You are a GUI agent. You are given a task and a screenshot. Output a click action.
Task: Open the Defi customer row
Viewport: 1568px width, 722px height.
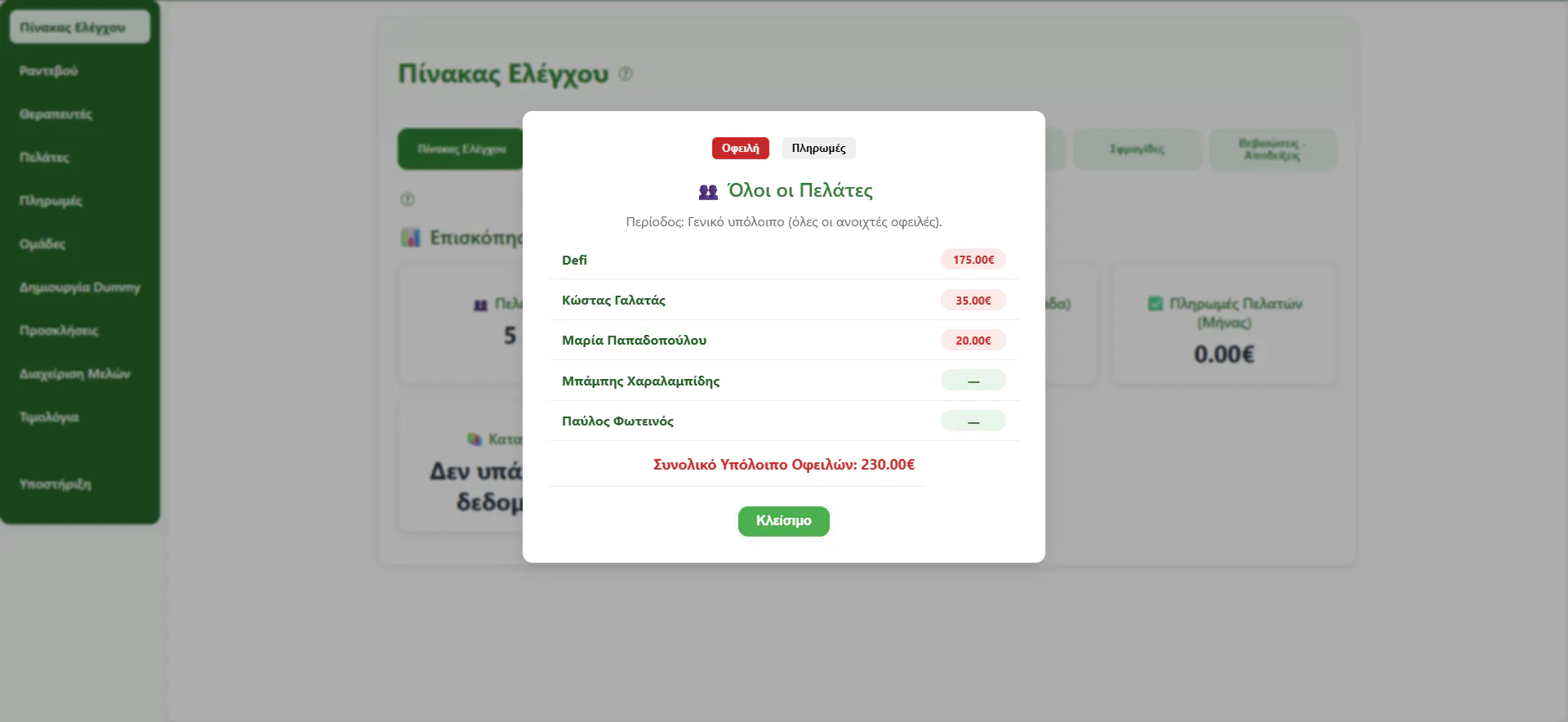(783, 259)
